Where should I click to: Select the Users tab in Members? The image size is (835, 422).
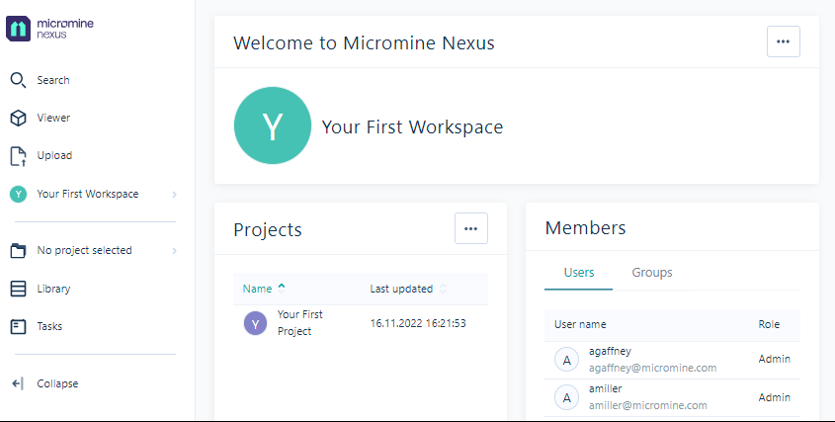pos(579,273)
